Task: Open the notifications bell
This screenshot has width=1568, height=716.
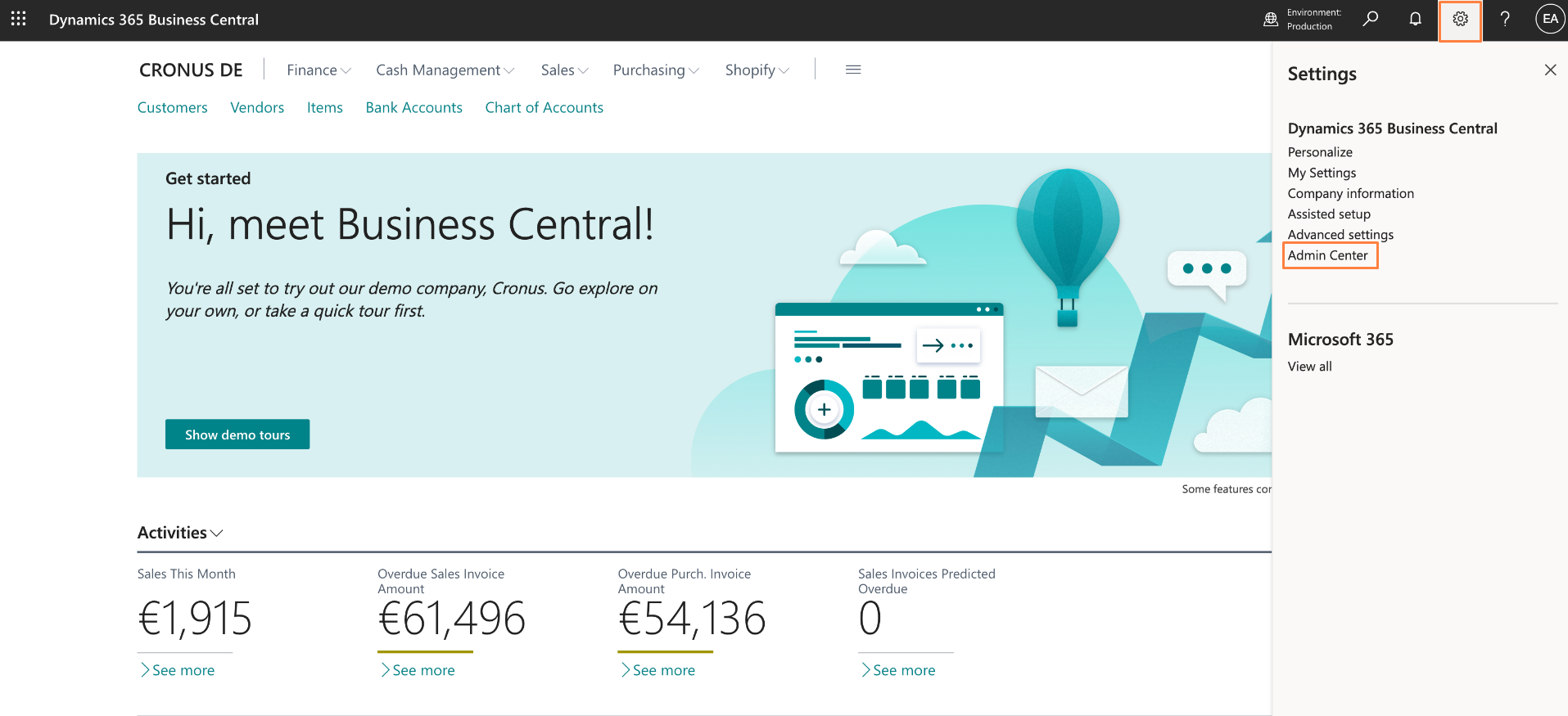Action: pos(1415,19)
